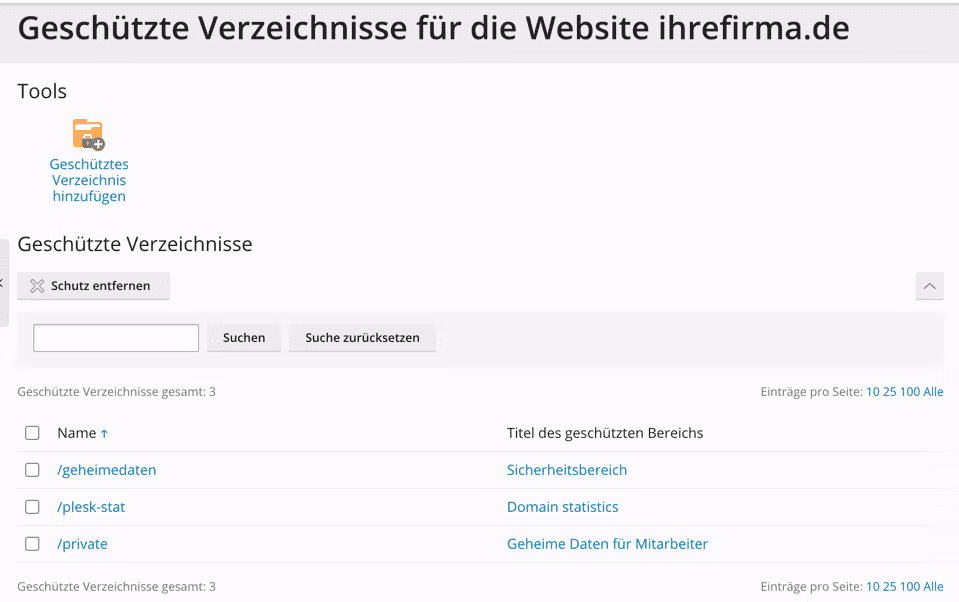This screenshot has height=602, width=959.
Task: Open the /geheimedaten directory link
Action: pos(107,470)
